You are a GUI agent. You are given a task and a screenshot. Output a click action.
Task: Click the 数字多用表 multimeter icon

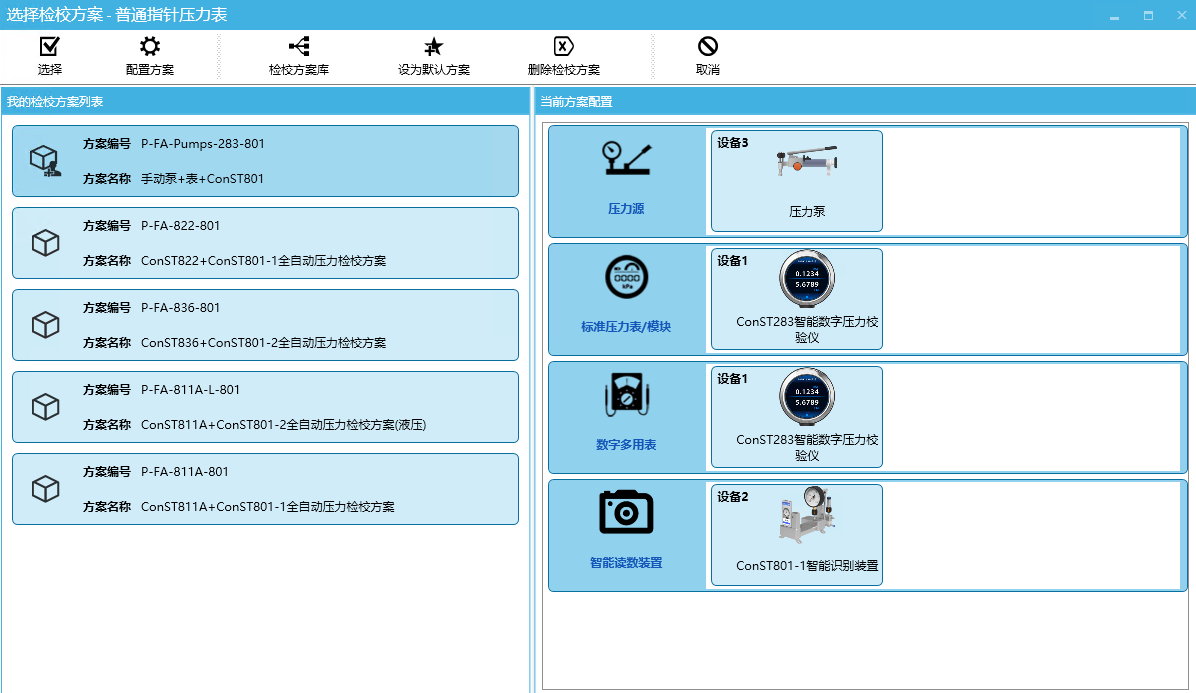pos(626,396)
